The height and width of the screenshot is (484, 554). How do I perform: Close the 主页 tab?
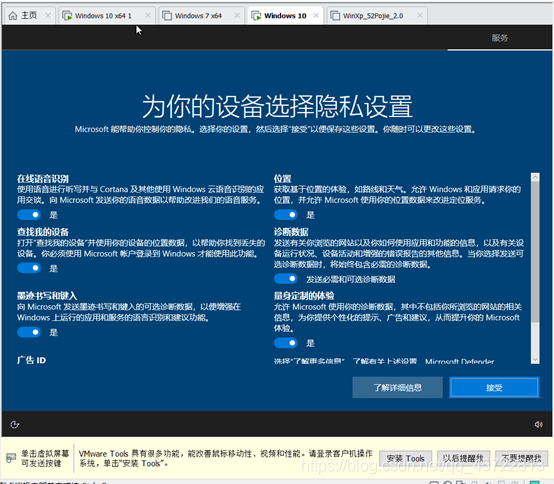[48, 16]
